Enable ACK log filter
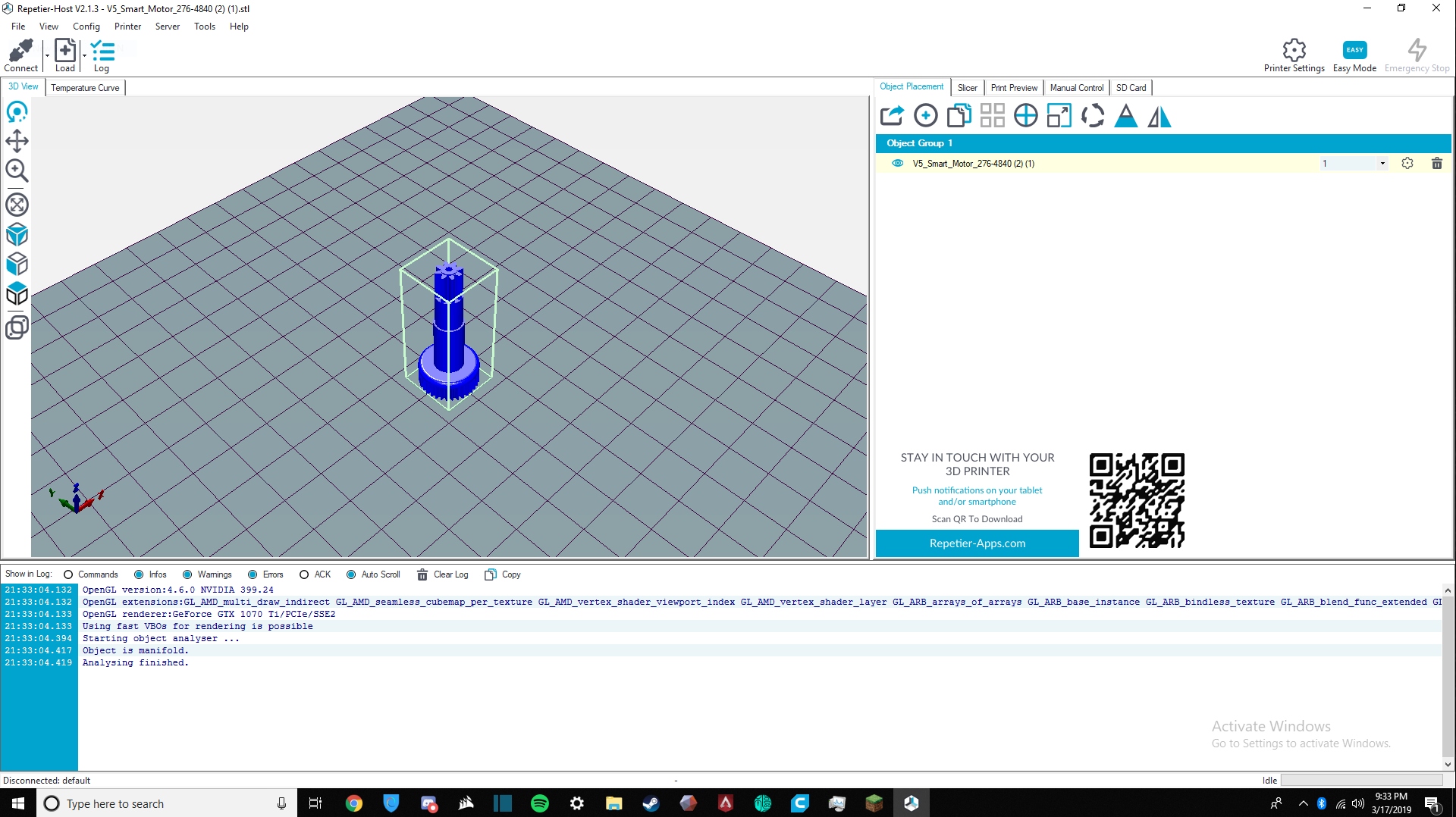Screen dimensions: 1456x817 click(304, 574)
